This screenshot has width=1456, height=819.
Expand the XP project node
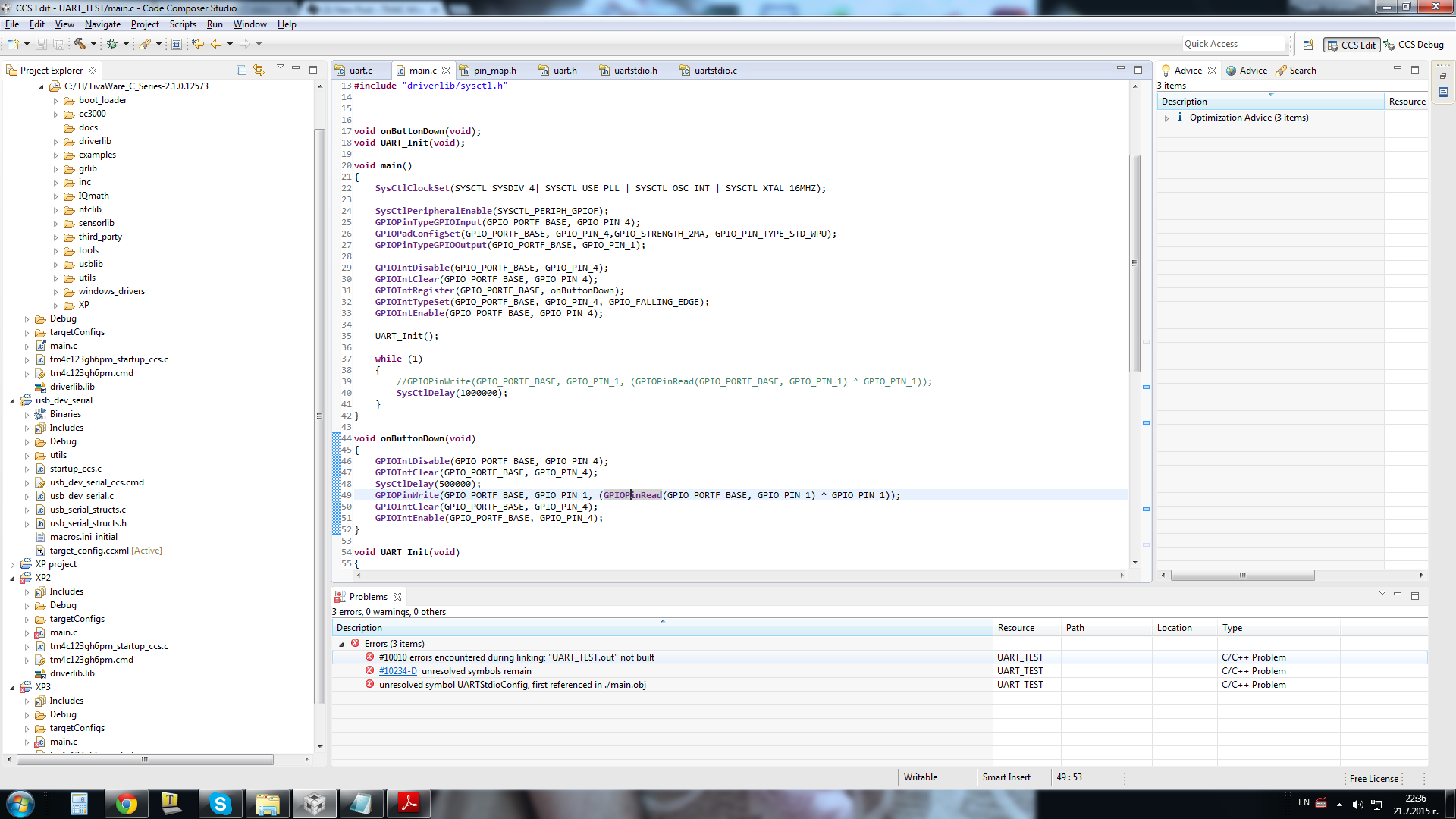tap(12, 565)
